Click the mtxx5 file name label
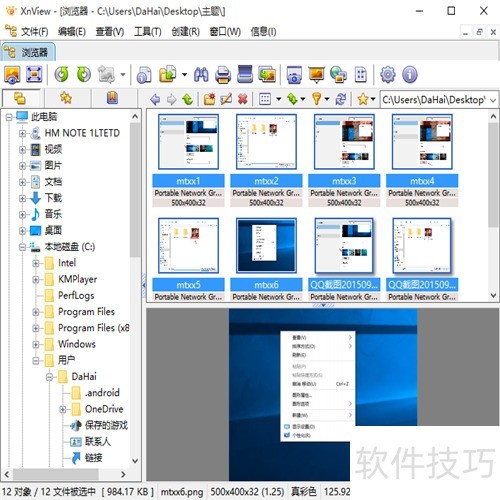This screenshot has width=500, height=500. [x=188, y=285]
